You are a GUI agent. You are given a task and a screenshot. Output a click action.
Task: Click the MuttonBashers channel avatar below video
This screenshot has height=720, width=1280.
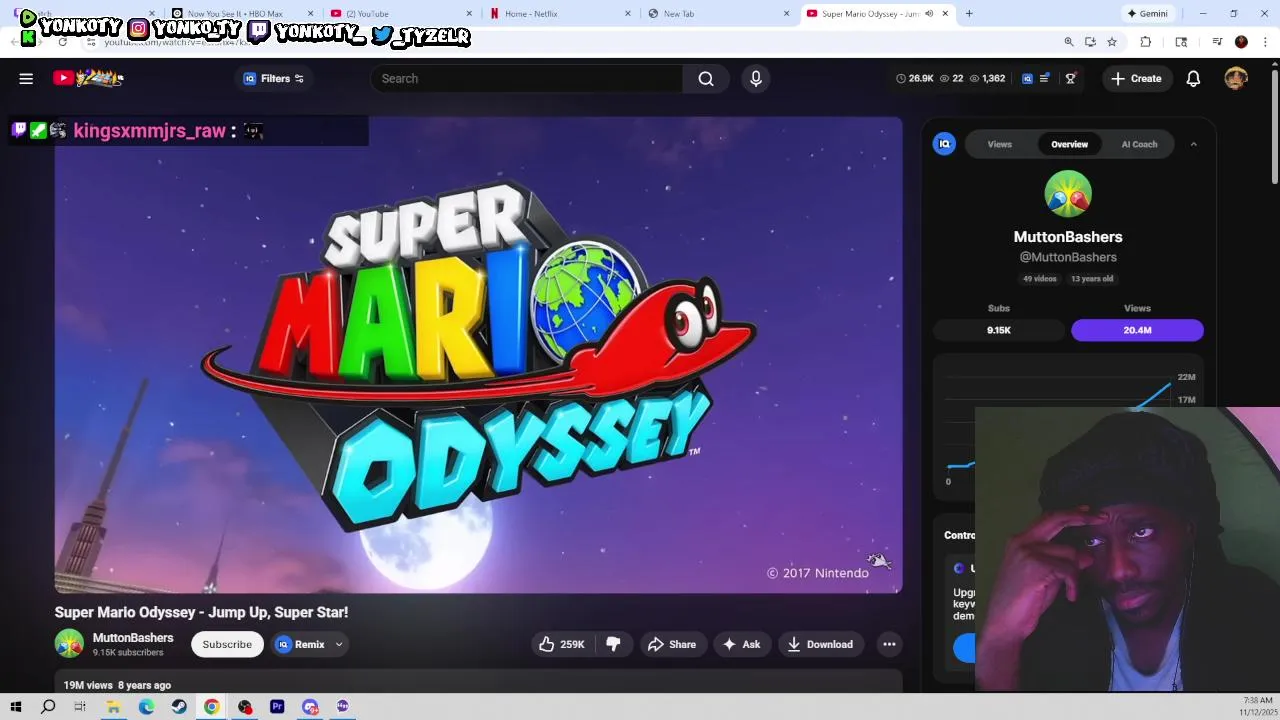tap(69, 644)
